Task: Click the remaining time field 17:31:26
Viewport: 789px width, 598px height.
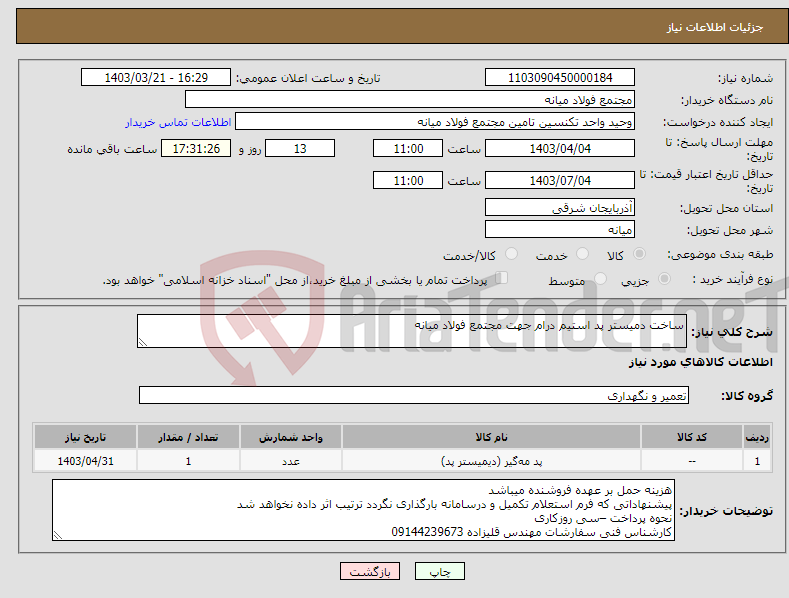Action: [196, 148]
